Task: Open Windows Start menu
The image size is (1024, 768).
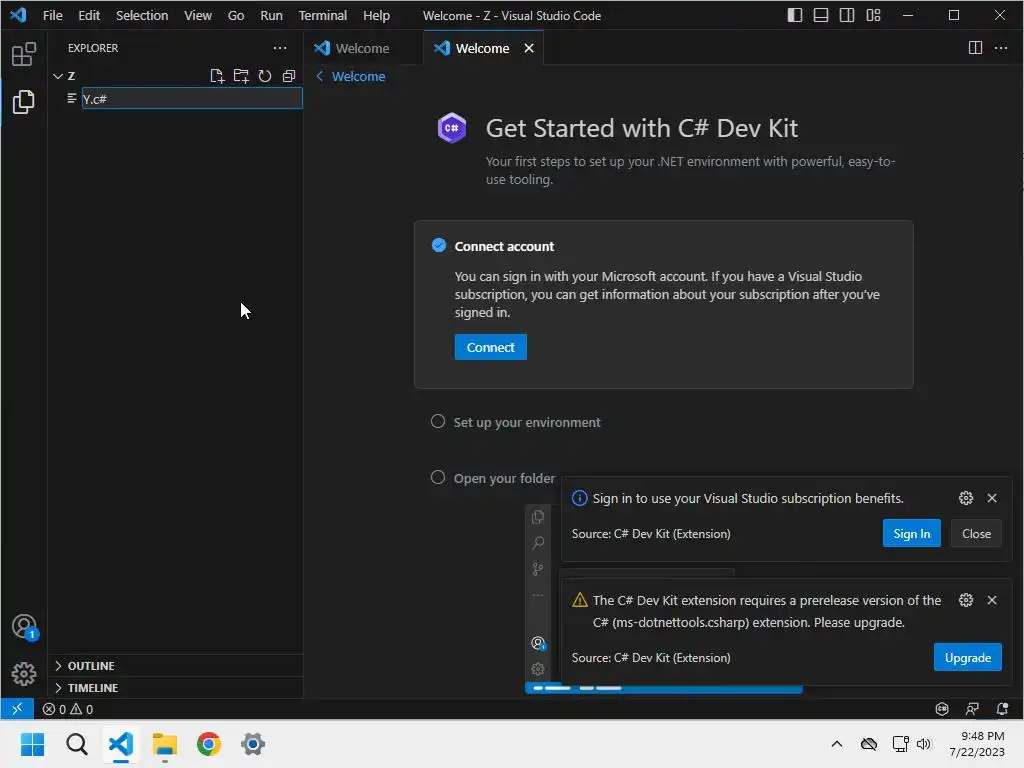Action: tap(32, 744)
